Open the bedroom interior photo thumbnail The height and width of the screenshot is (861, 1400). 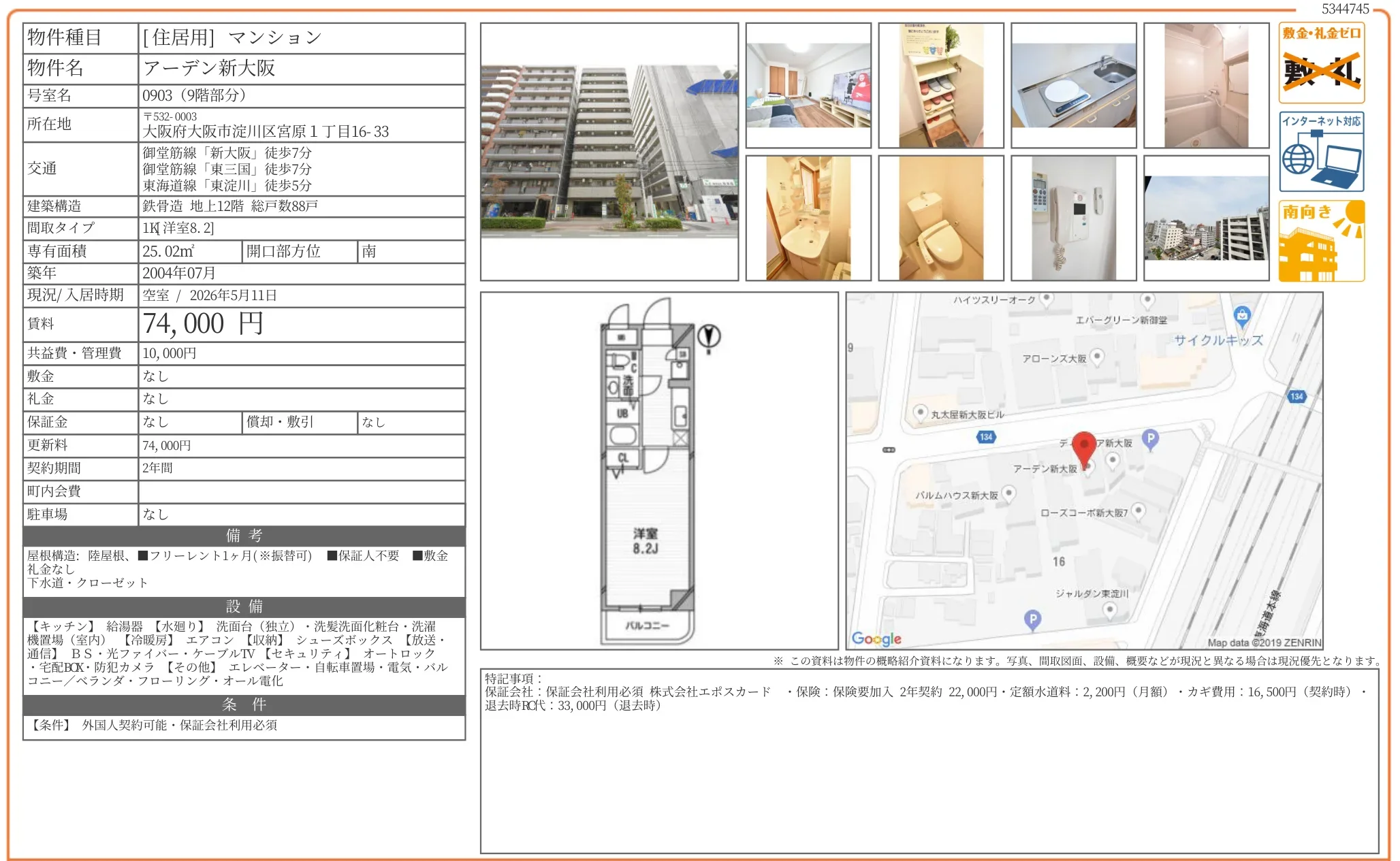pyautogui.click(x=808, y=86)
